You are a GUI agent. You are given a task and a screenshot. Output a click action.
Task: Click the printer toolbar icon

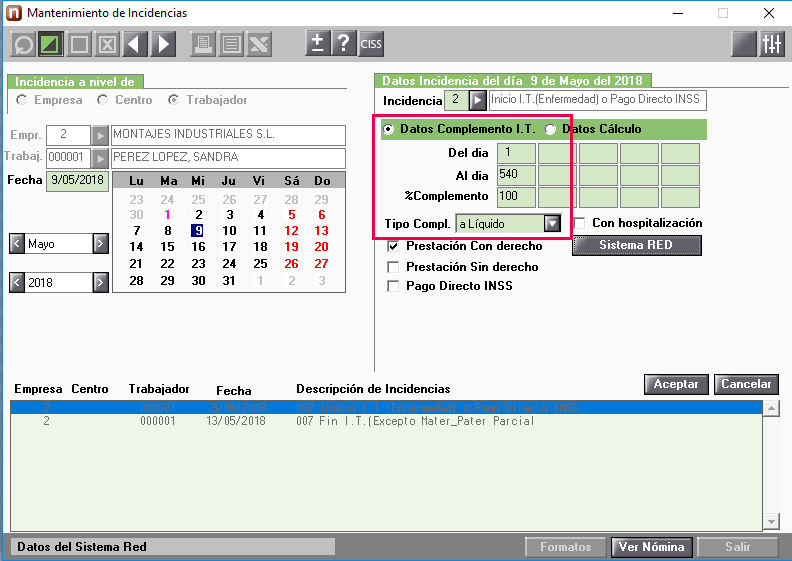tap(203, 44)
